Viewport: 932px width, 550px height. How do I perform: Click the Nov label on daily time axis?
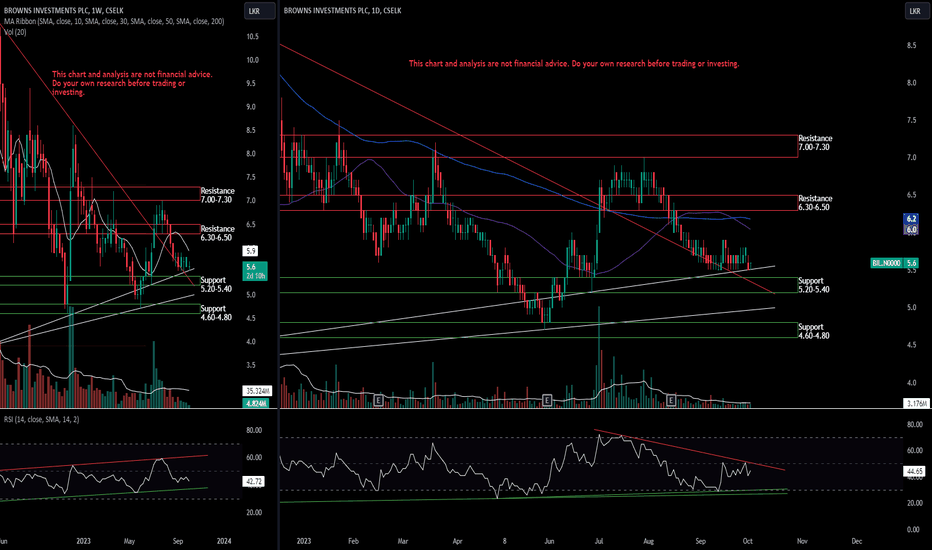[x=802, y=541]
